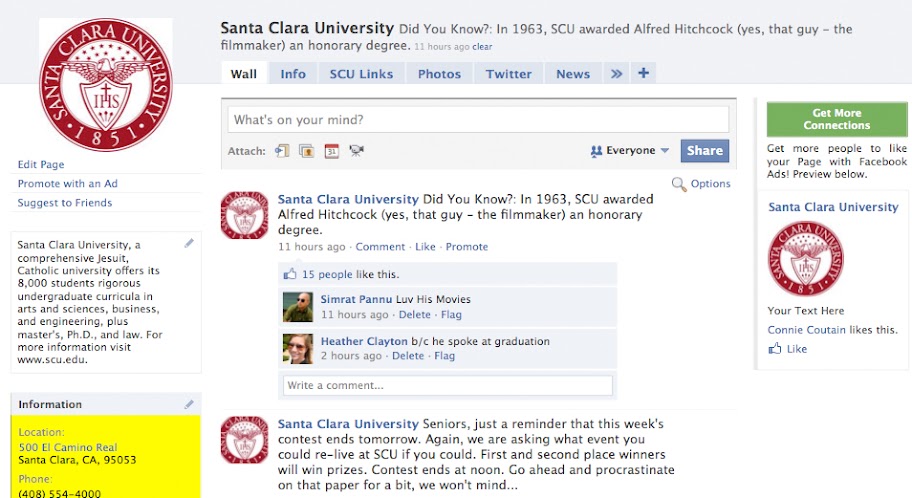Attach an event using calendar icon
The image size is (912, 498).
331,151
